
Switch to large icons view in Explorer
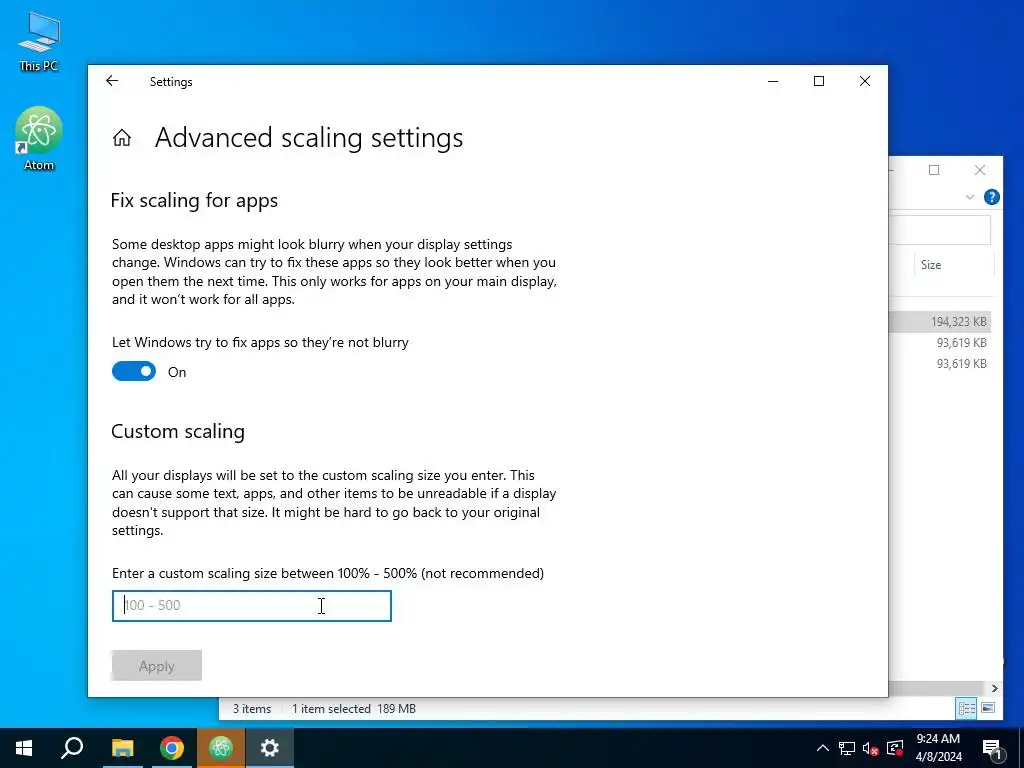988,708
